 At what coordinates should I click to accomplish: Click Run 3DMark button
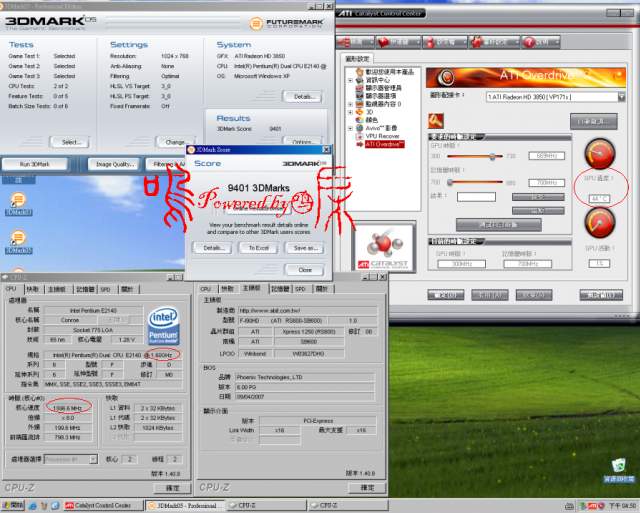coord(35,164)
